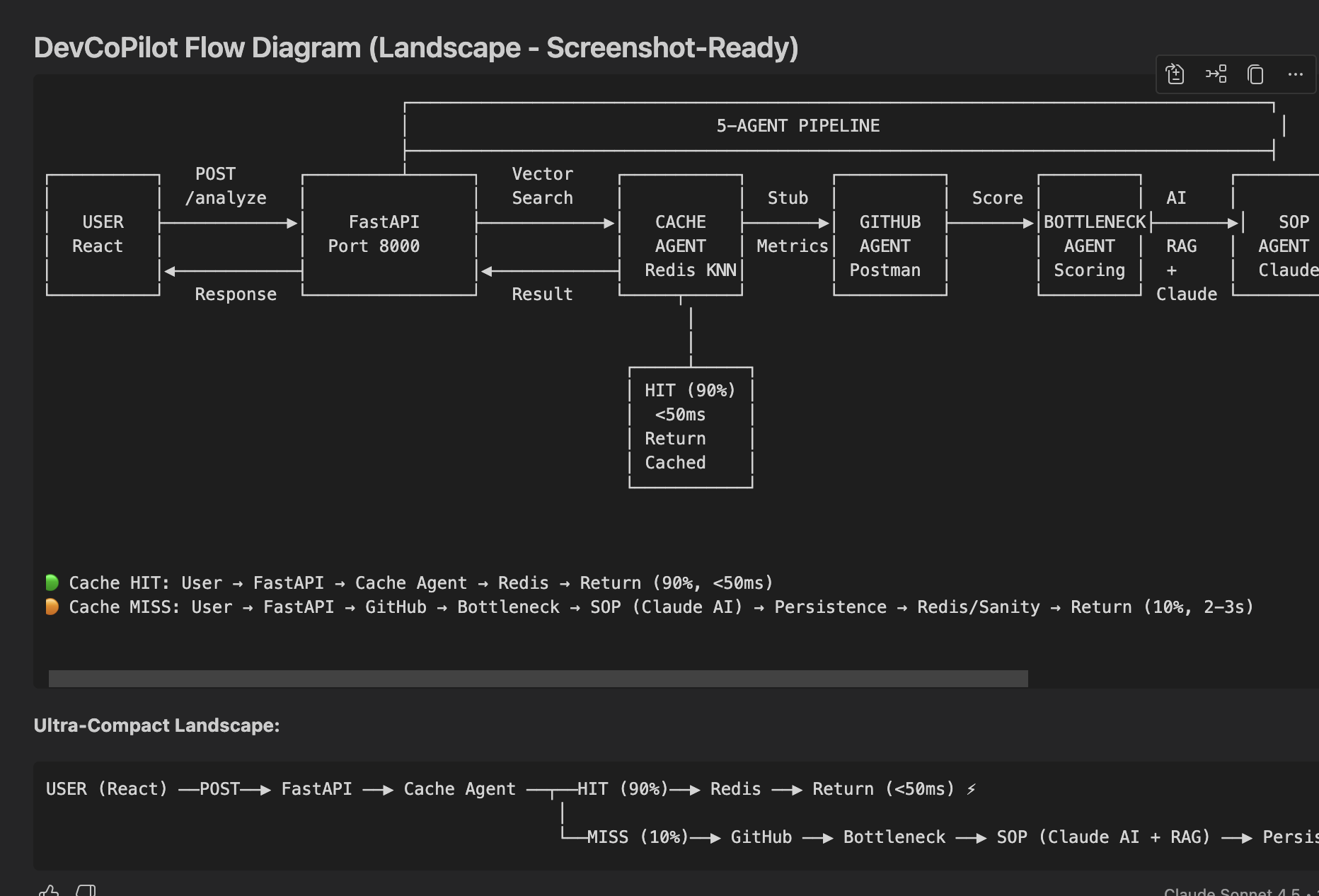Click the "Stub" arrow label
The width and height of the screenshot is (1319, 896).
[x=788, y=198]
